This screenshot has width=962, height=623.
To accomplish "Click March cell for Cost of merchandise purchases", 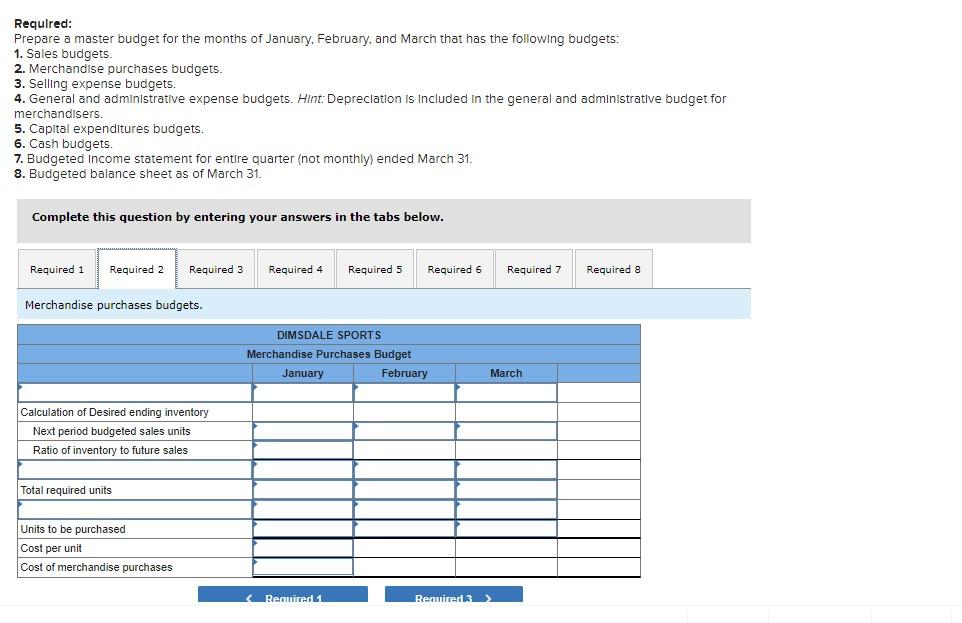I will 506,567.
